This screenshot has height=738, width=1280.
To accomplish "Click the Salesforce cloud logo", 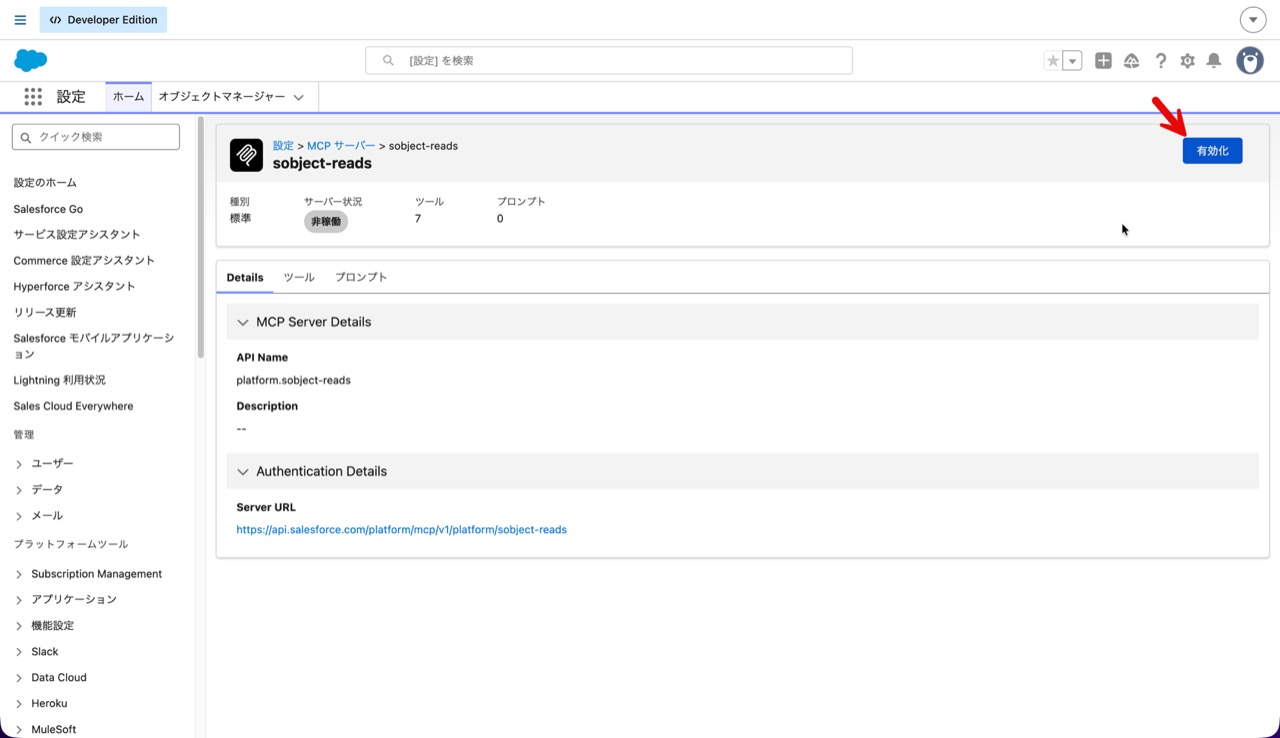I will coord(31,60).
